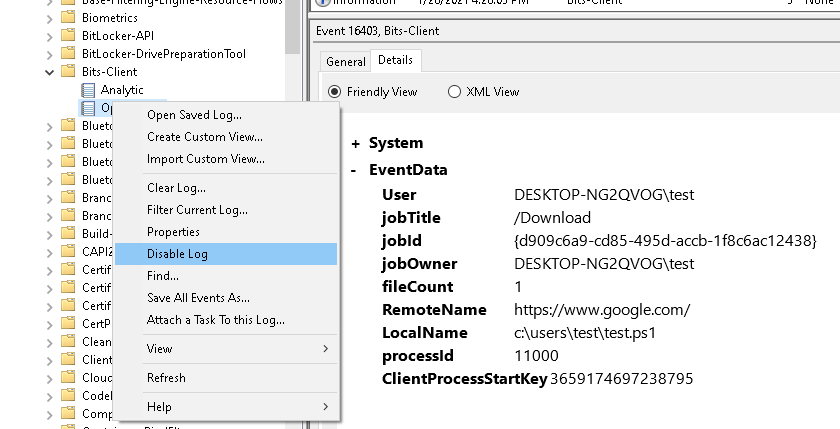Open the Analytic log icon

tap(88, 89)
